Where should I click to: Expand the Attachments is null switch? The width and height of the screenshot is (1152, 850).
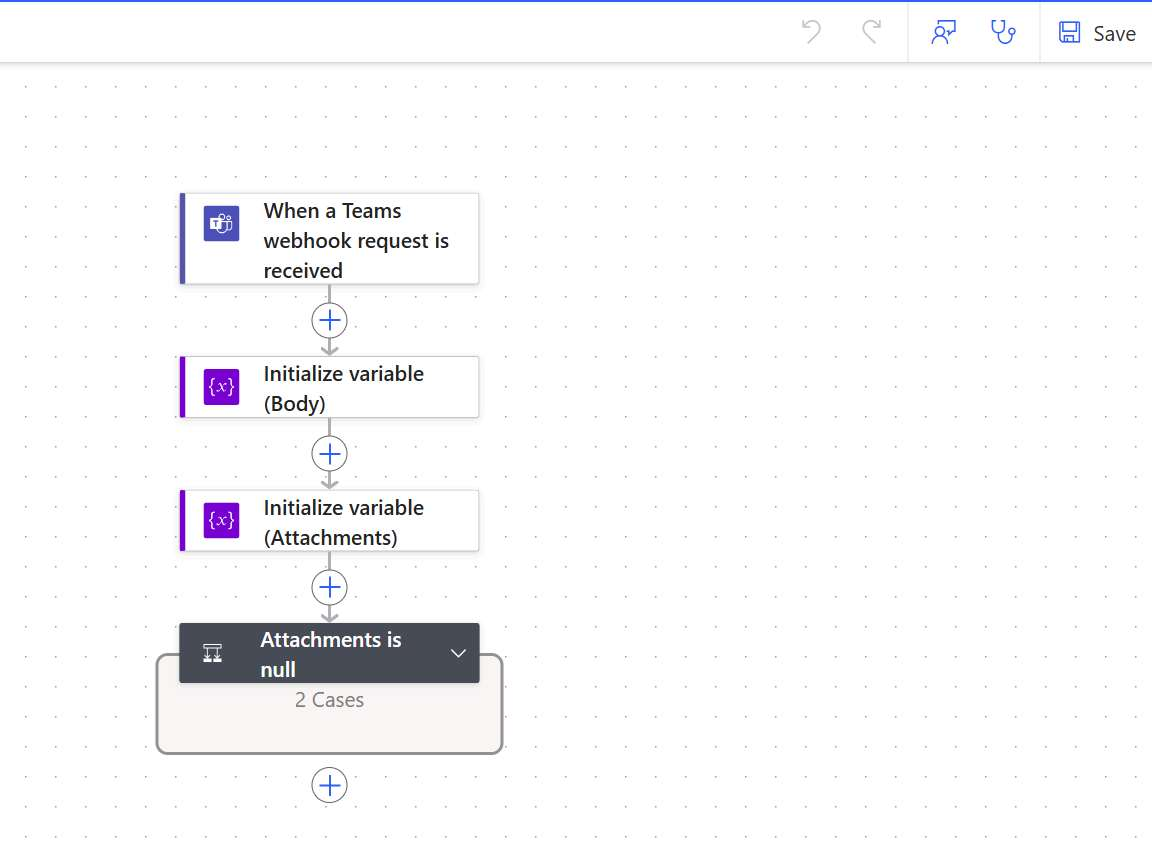click(458, 653)
